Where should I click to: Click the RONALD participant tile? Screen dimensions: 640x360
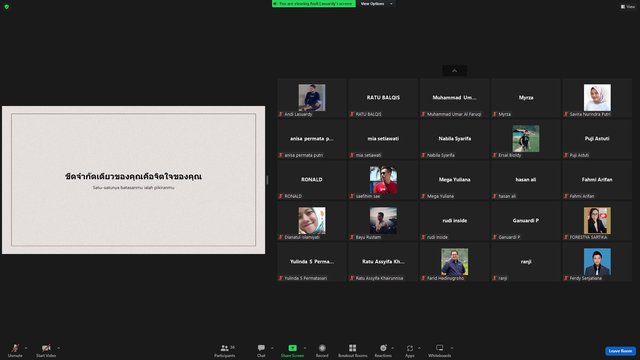point(312,180)
